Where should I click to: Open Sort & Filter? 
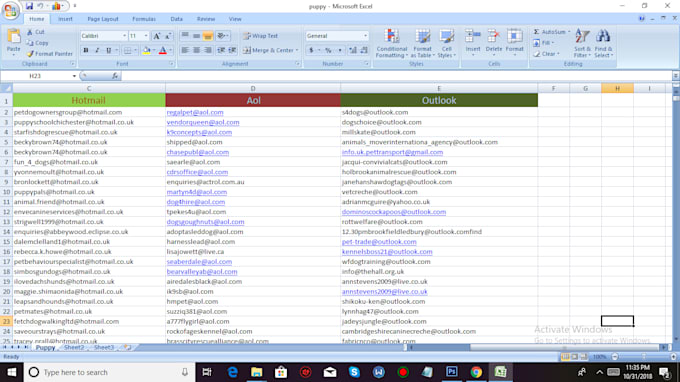coord(582,43)
